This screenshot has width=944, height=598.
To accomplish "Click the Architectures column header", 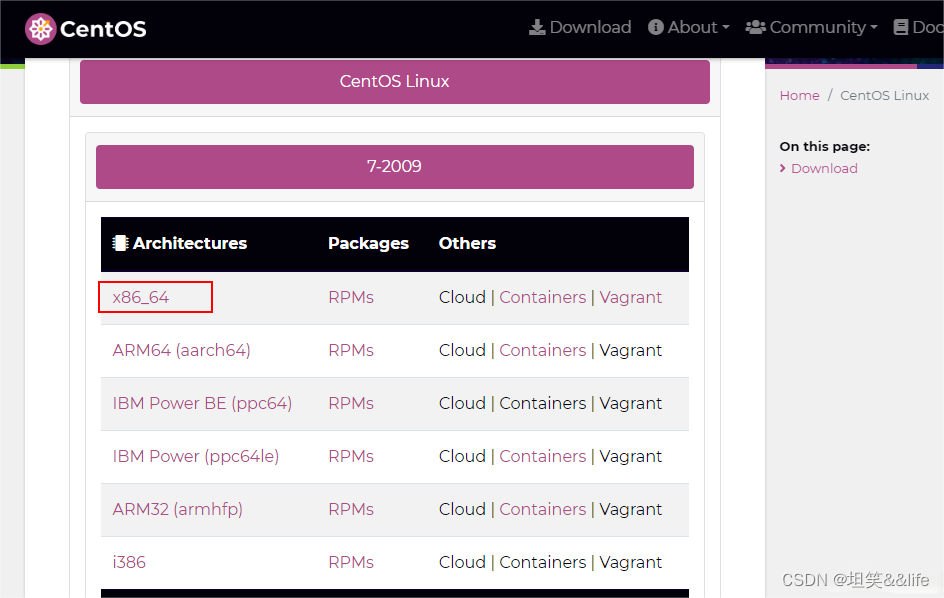I will 190,243.
